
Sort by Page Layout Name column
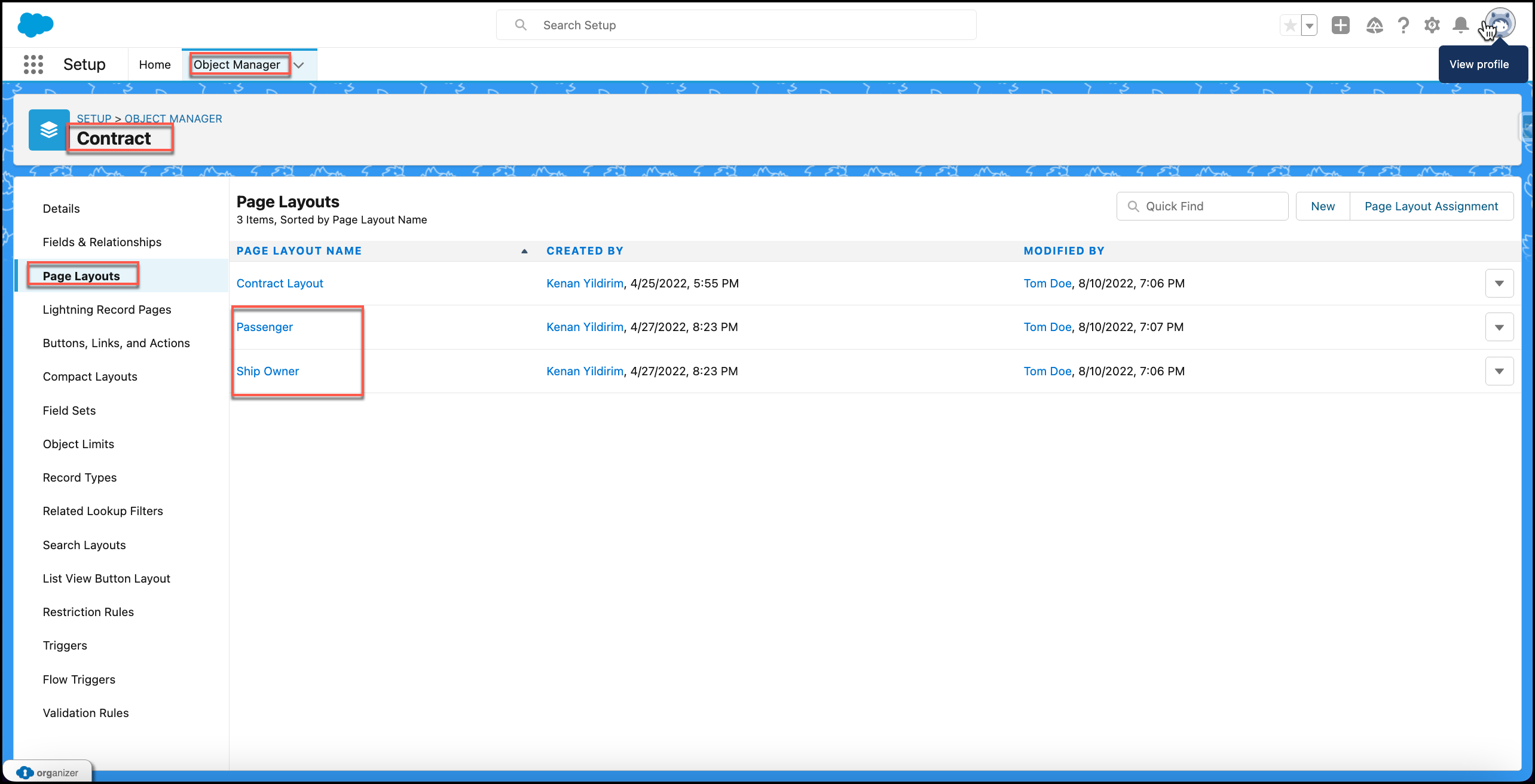299,251
